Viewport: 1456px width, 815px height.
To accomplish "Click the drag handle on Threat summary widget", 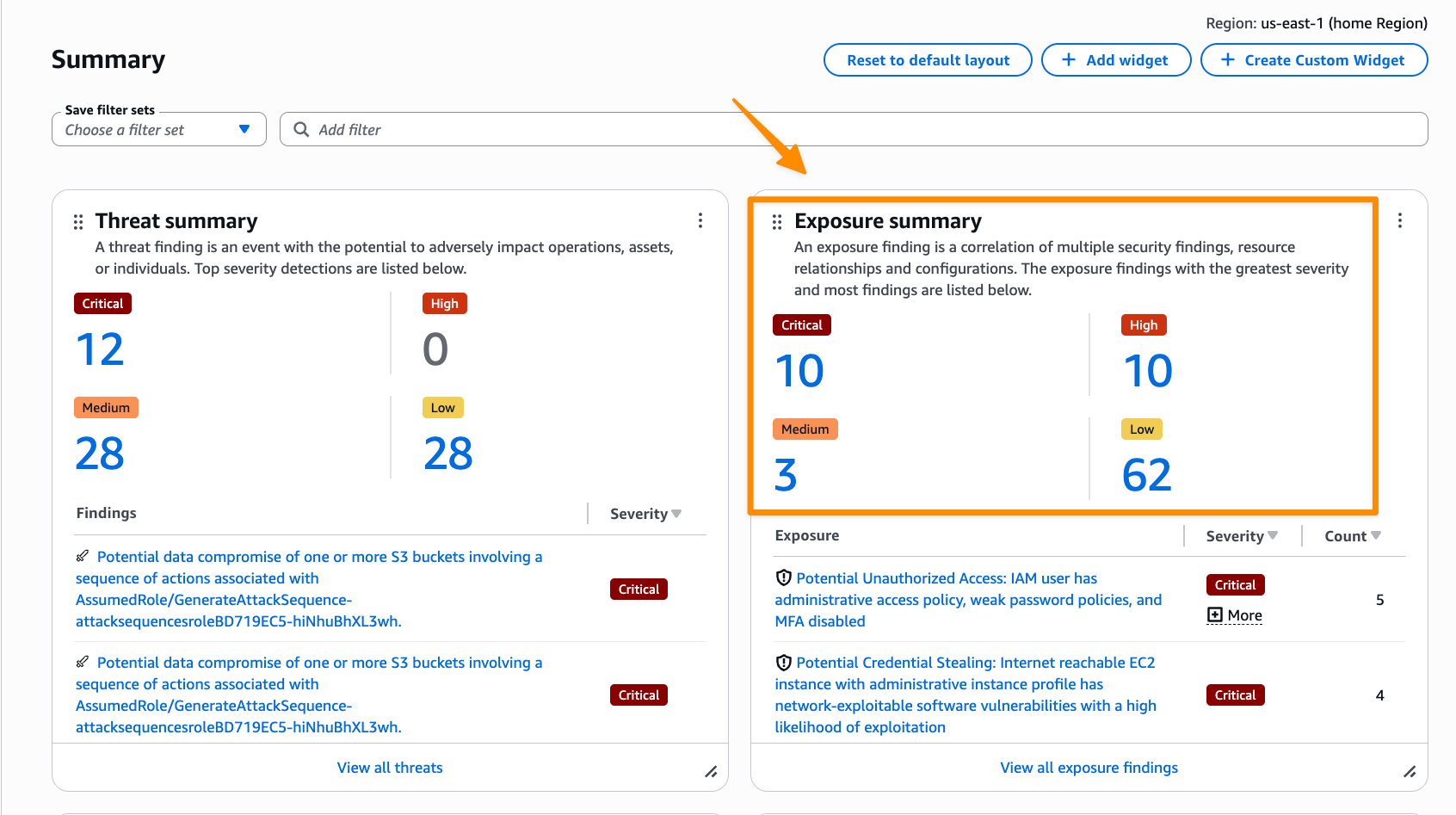I will (x=77, y=221).
